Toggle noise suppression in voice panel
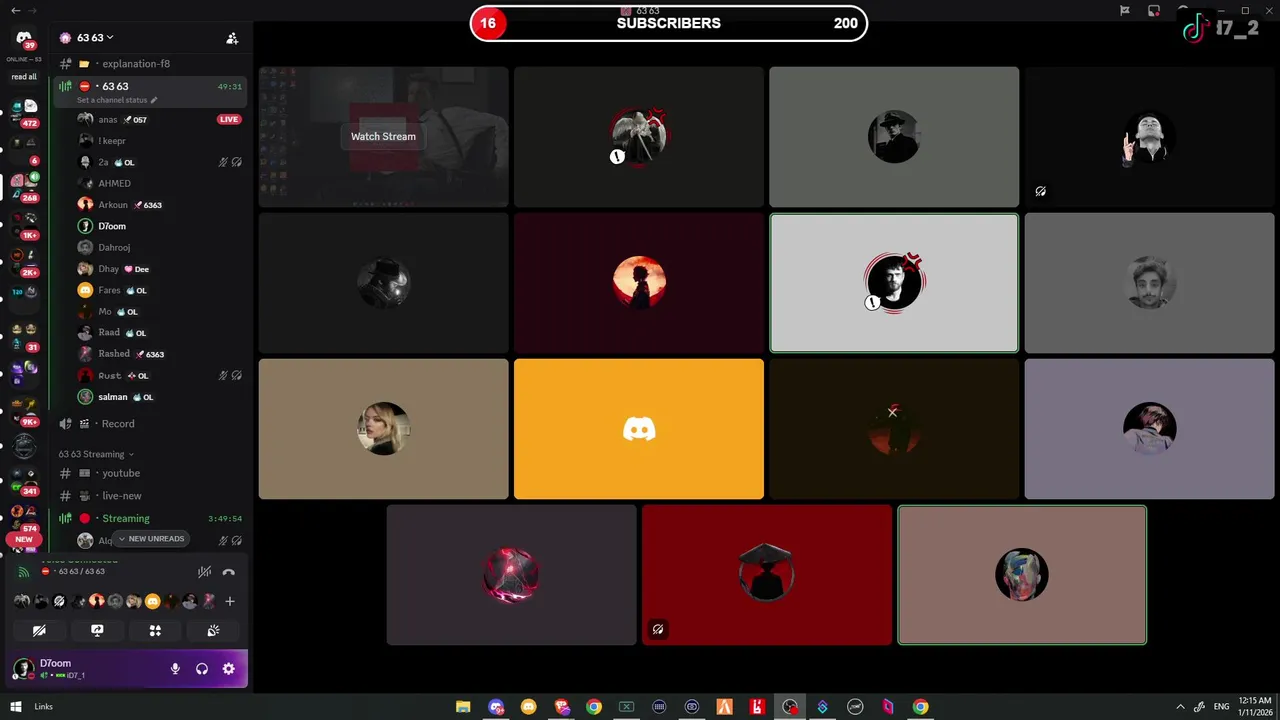The width and height of the screenshot is (1280, 720). coord(204,572)
